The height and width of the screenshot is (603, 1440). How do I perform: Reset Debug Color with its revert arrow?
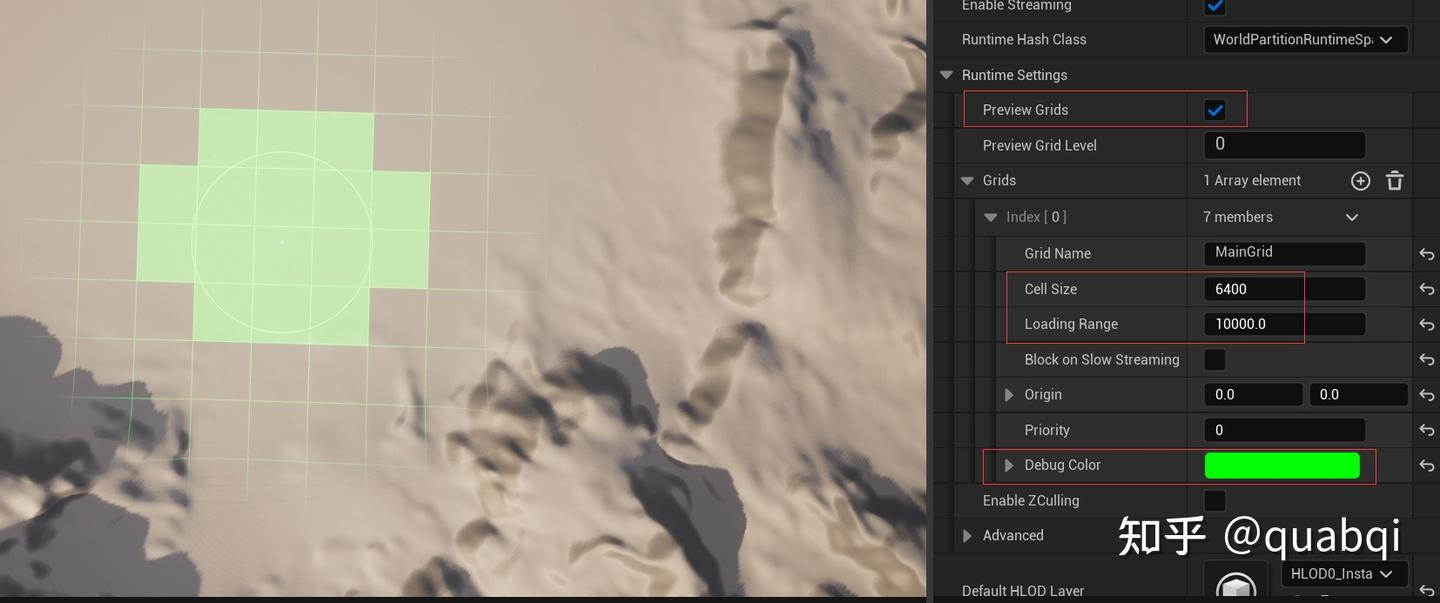1426,465
